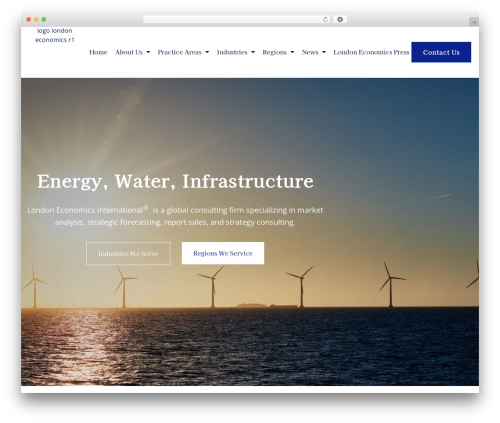Click the Energy, Water, Infrastructure heading

coord(175,182)
